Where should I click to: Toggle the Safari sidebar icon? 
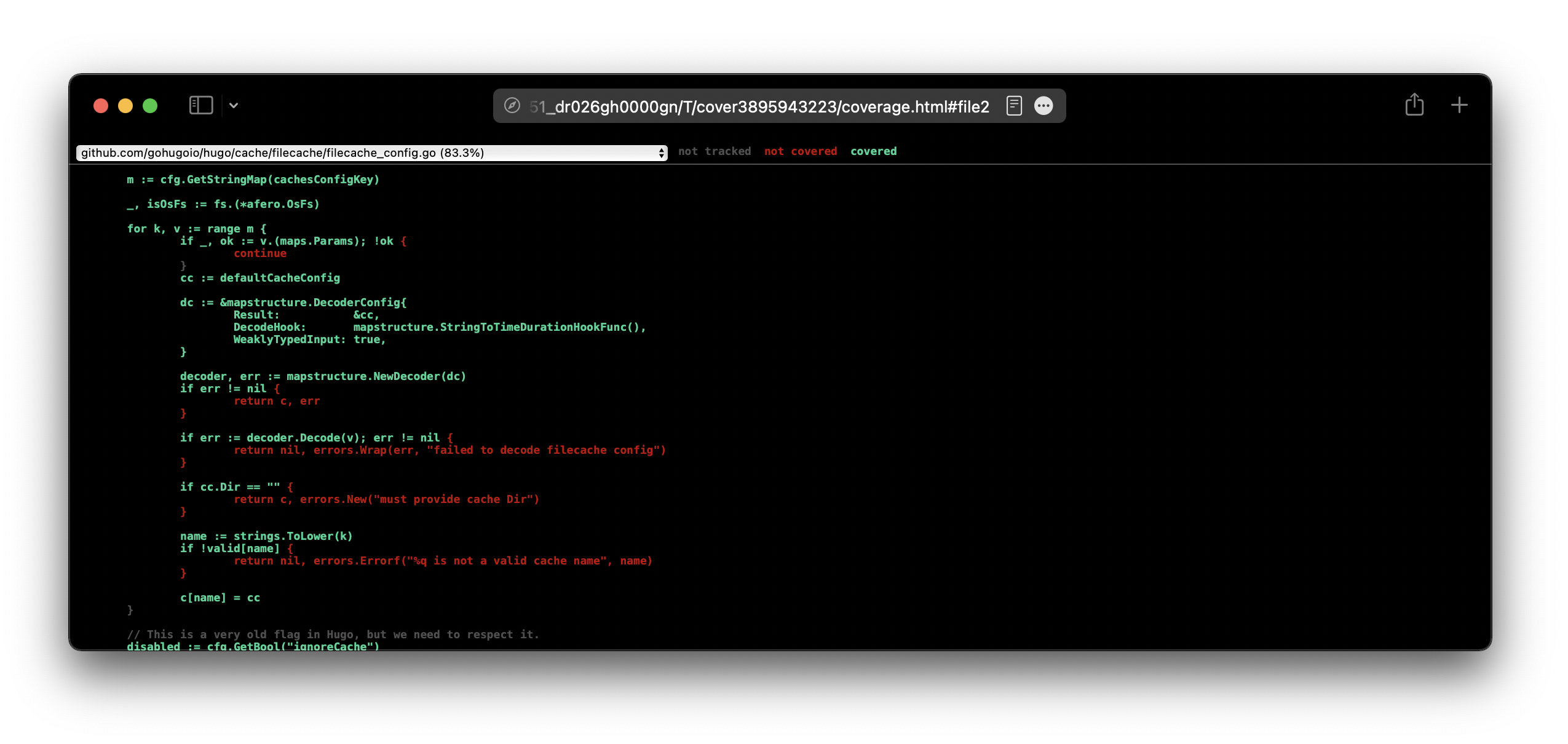(x=200, y=105)
